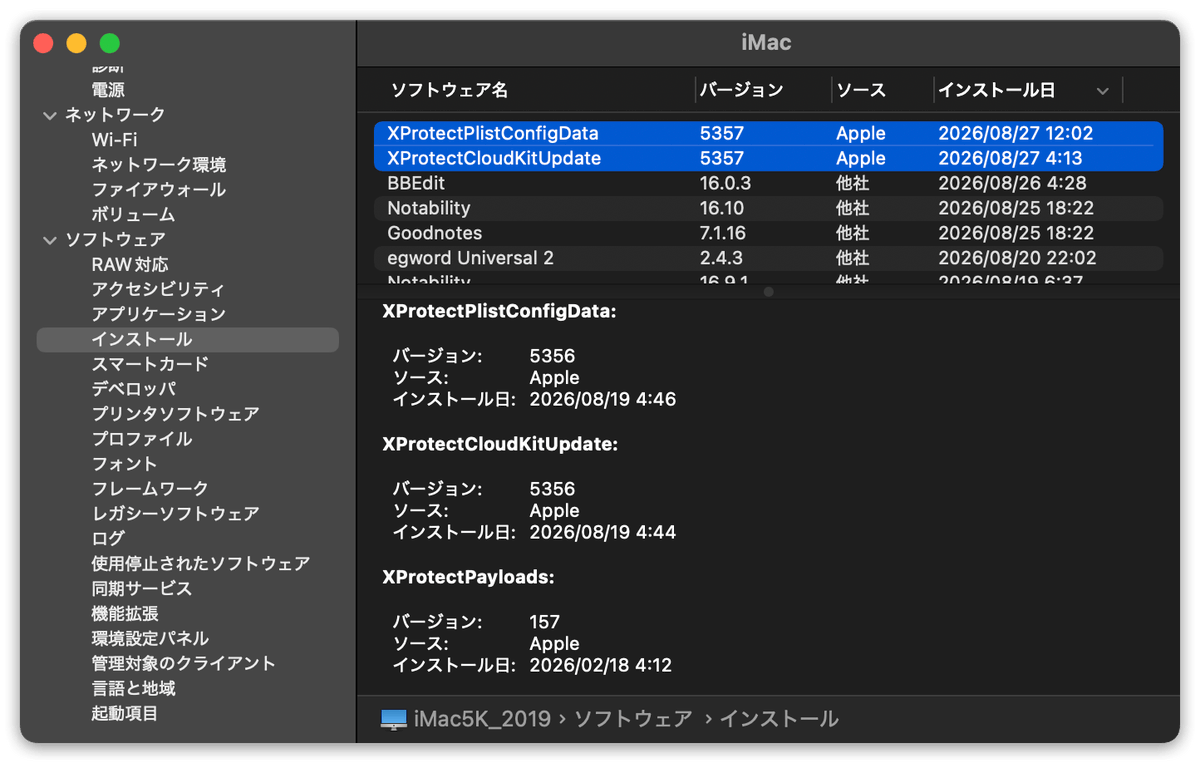
Task: Select ボリューム in the sidebar
Action: [133, 215]
